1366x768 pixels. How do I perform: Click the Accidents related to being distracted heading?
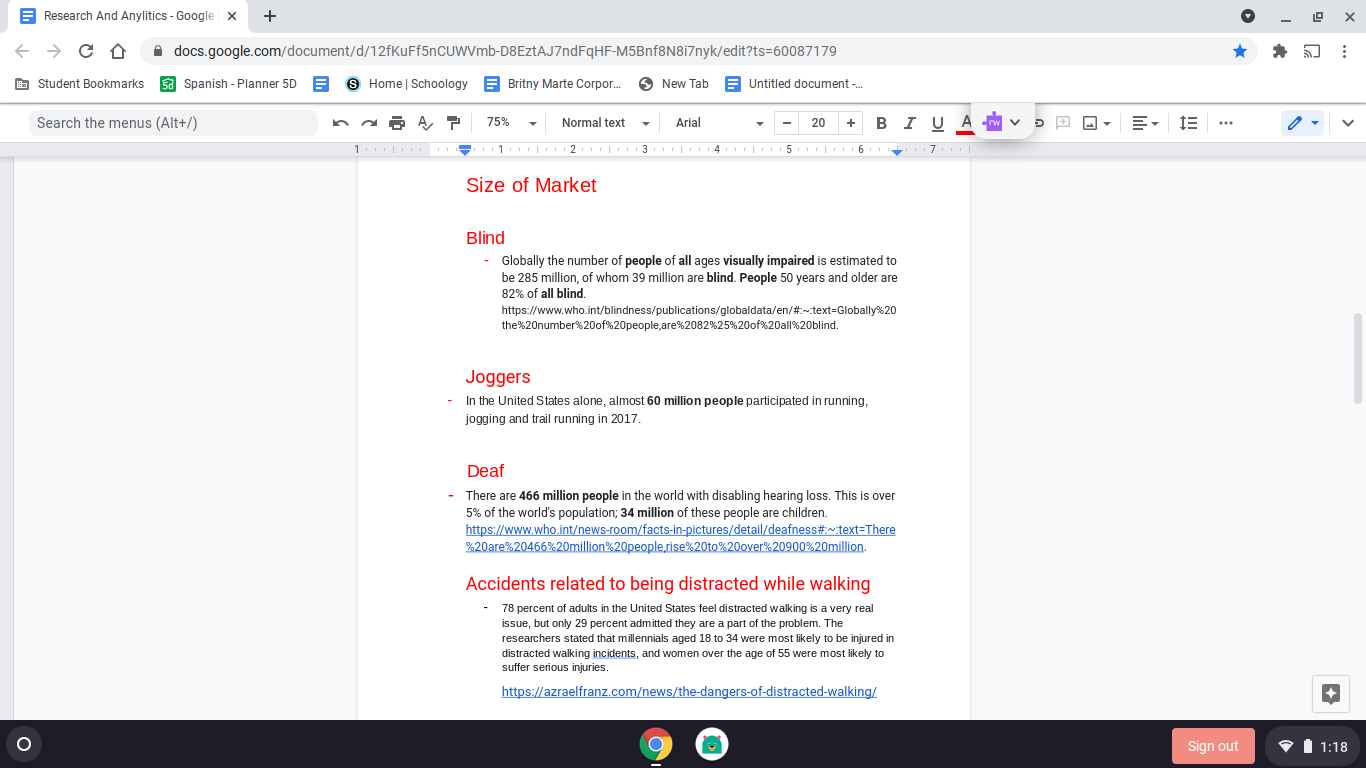coord(668,584)
